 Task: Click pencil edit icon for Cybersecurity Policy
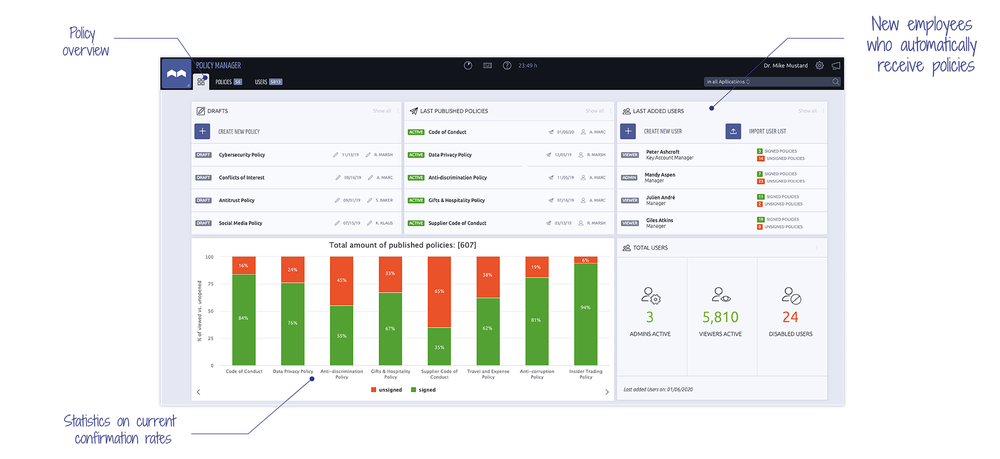coord(337,155)
